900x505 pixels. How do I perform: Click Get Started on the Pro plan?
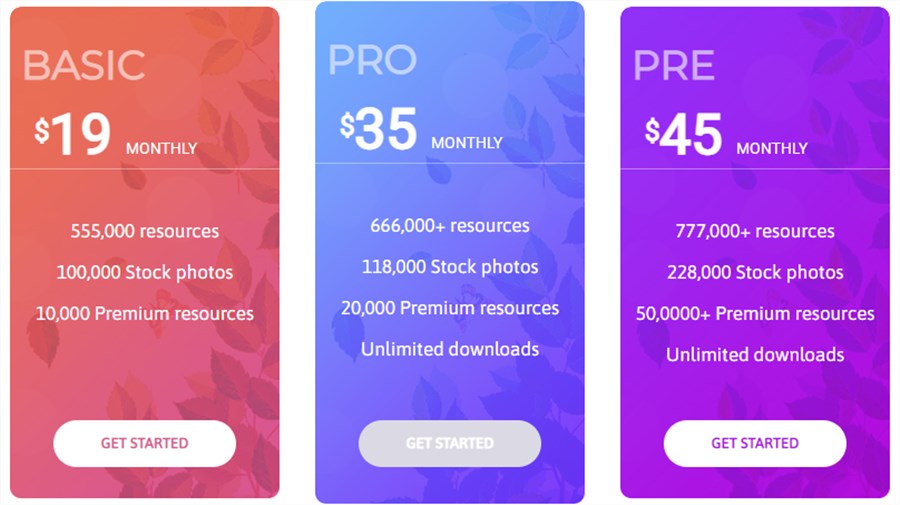click(x=449, y=443)
